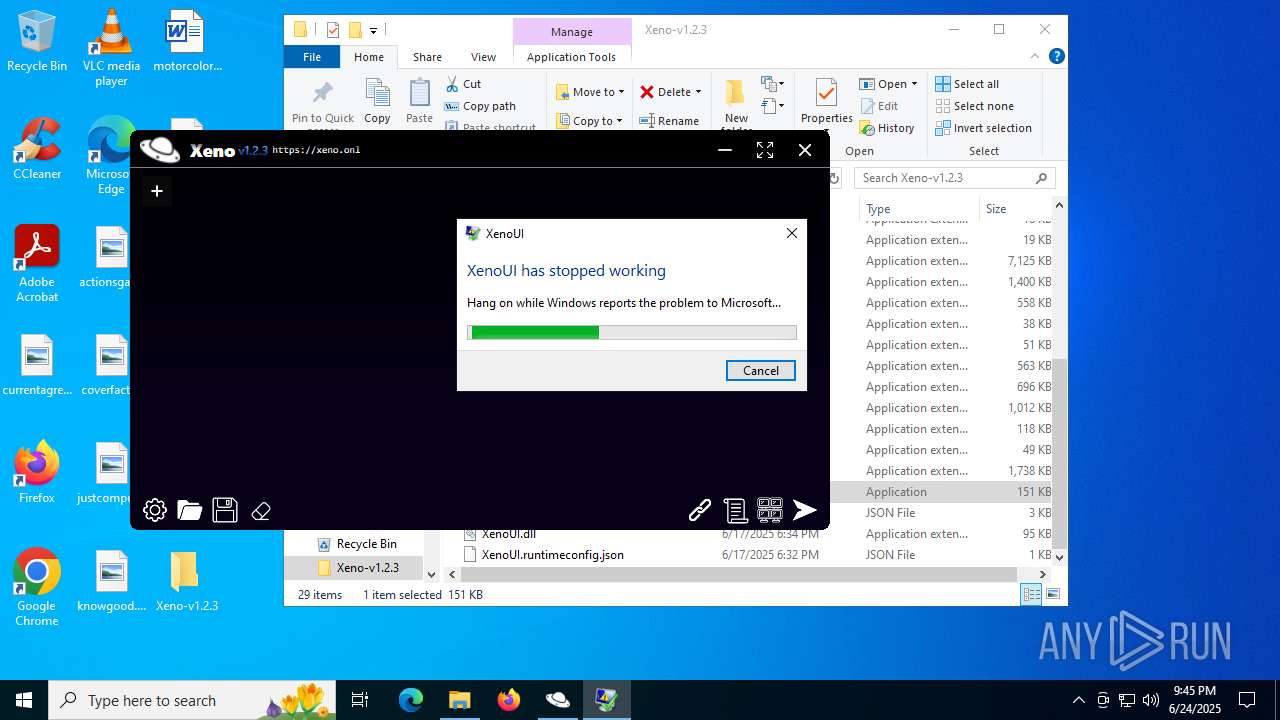Cancel the XenoUI error report
The height and width of the screenshot is (720, 1280).
pos(761,370)
